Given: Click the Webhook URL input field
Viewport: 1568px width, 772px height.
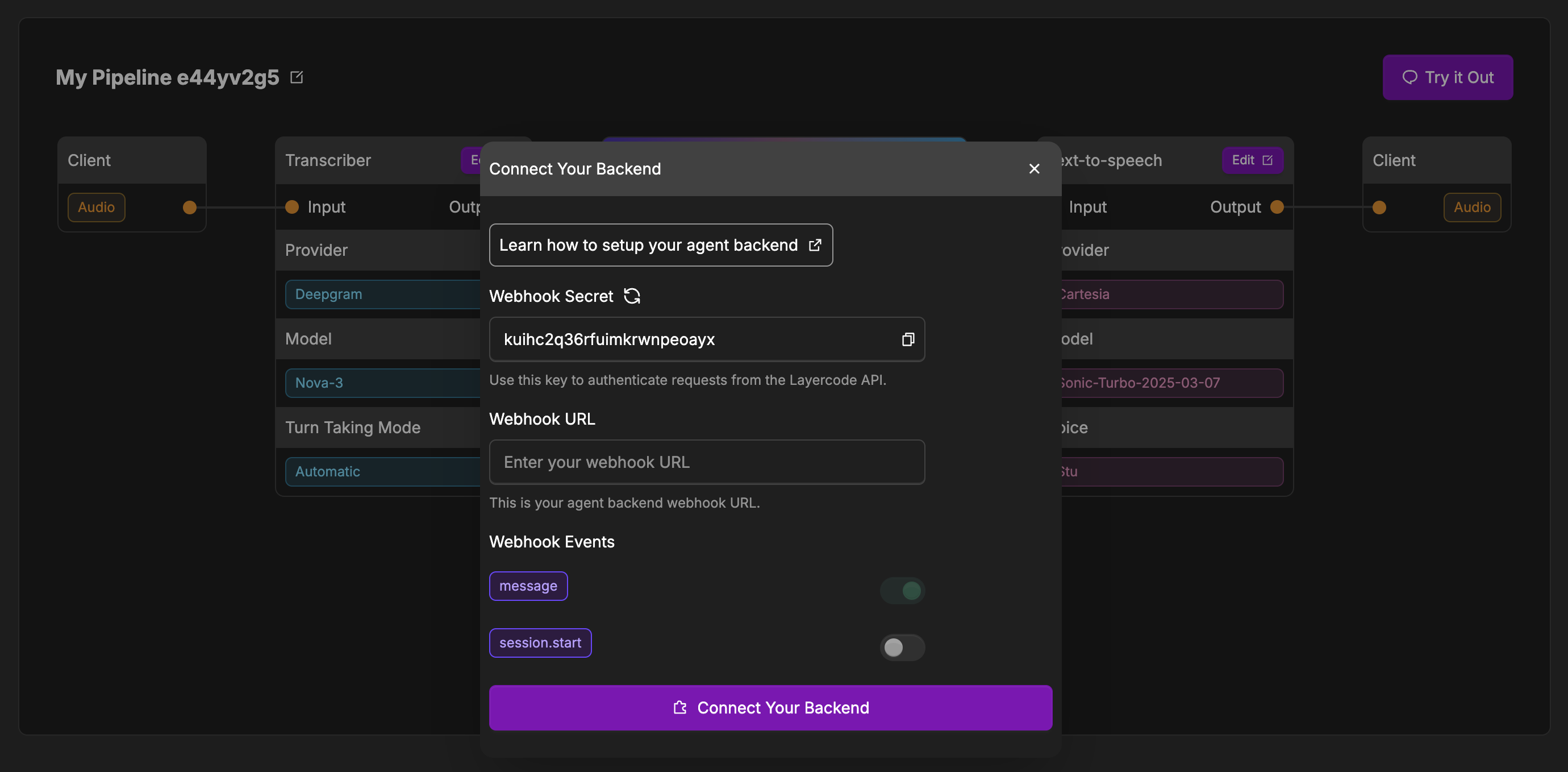Looking at the screenshot, I should click(706, 463).
